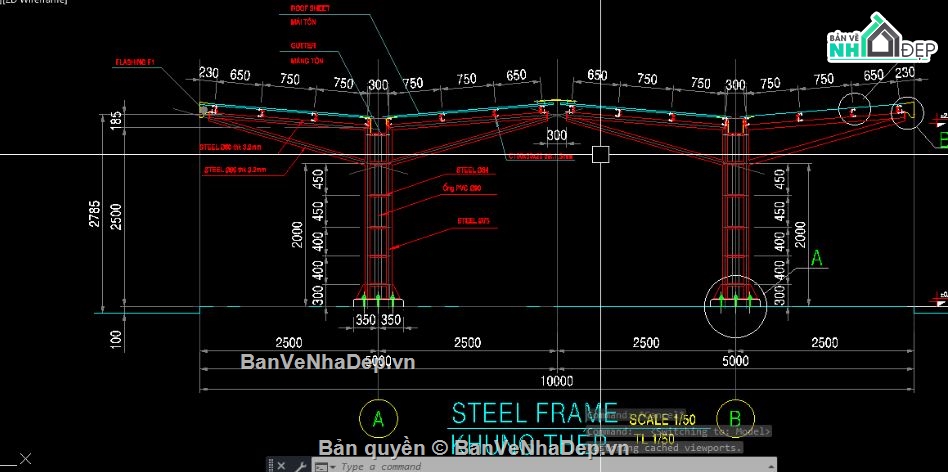The height and width of the screenshot is (472, 948).
Task: Select the left column base plate
Action: click(x=377, y=299)
